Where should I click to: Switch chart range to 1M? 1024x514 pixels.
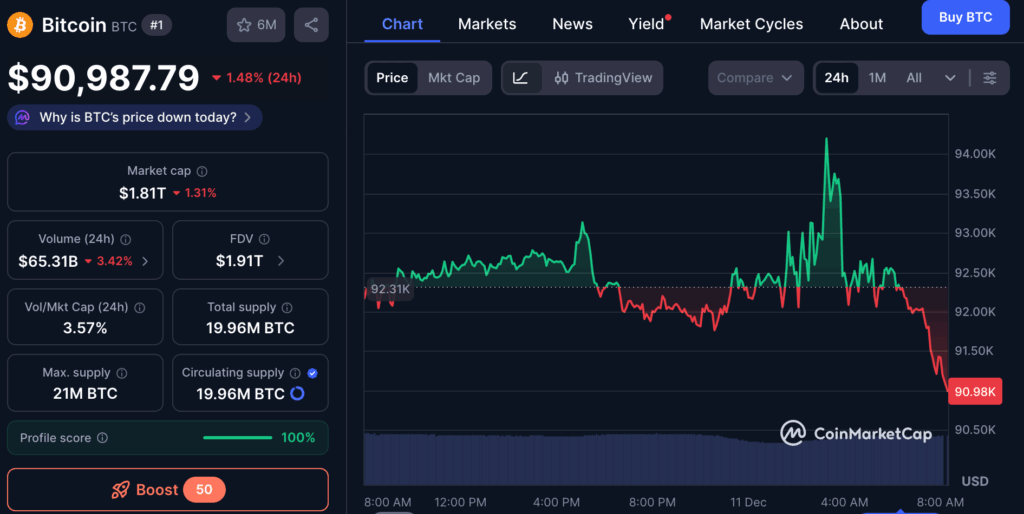pyautogui.click(x=877, y=78)
